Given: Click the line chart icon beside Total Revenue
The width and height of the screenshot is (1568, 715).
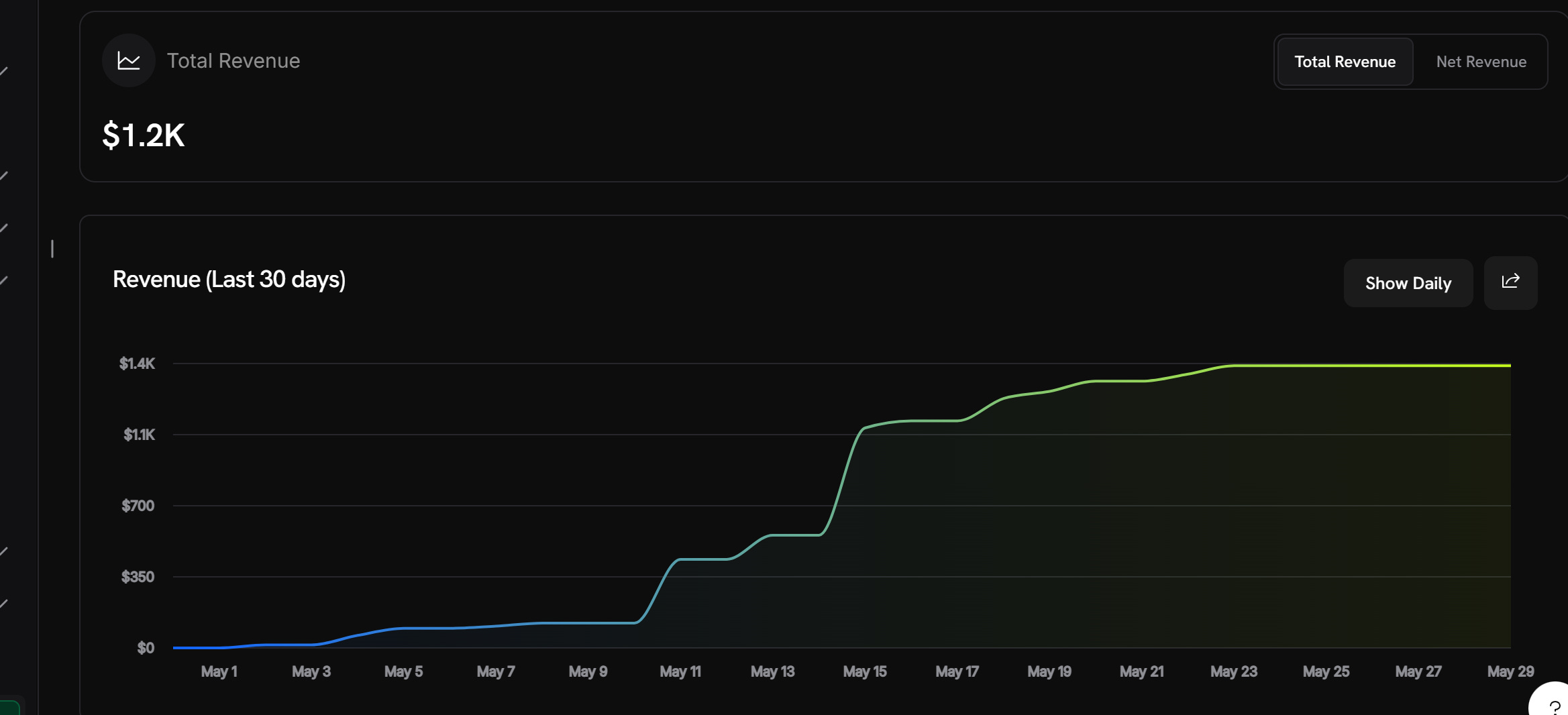Looking at the screenshot, I should click(129, 60).
